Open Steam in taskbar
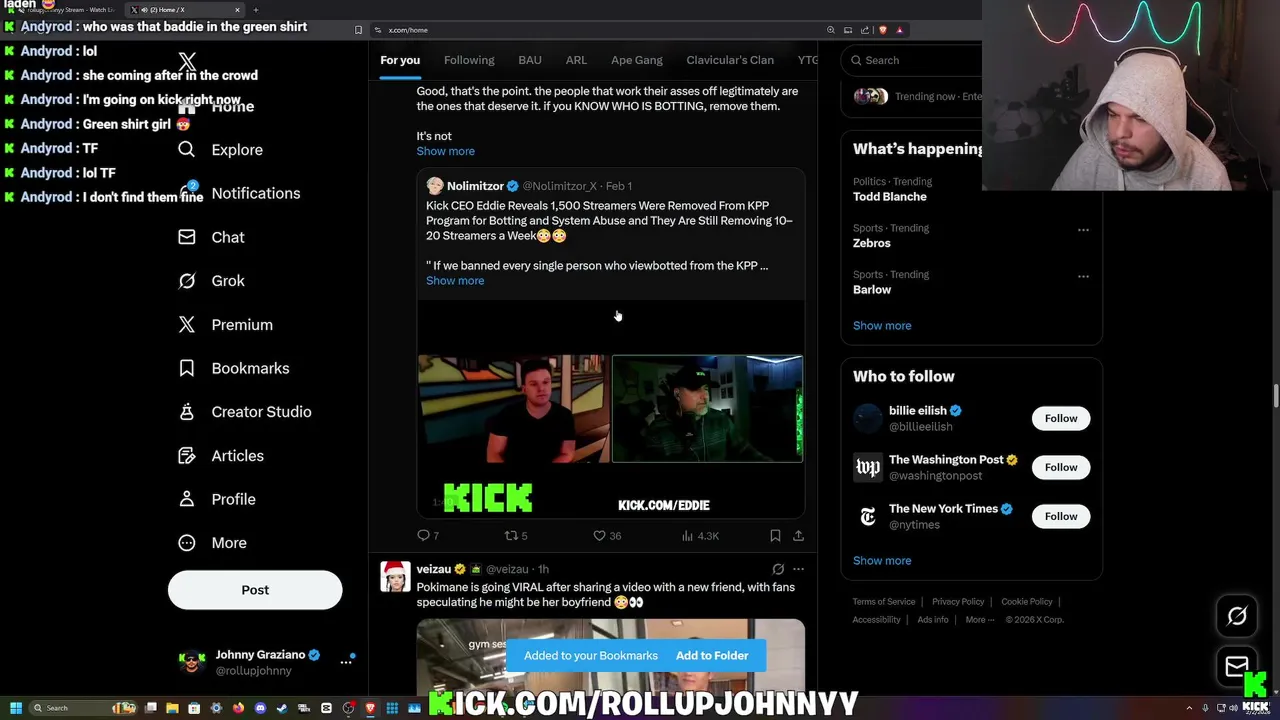This screenshot has width=1280, height=720. (282, 708)
